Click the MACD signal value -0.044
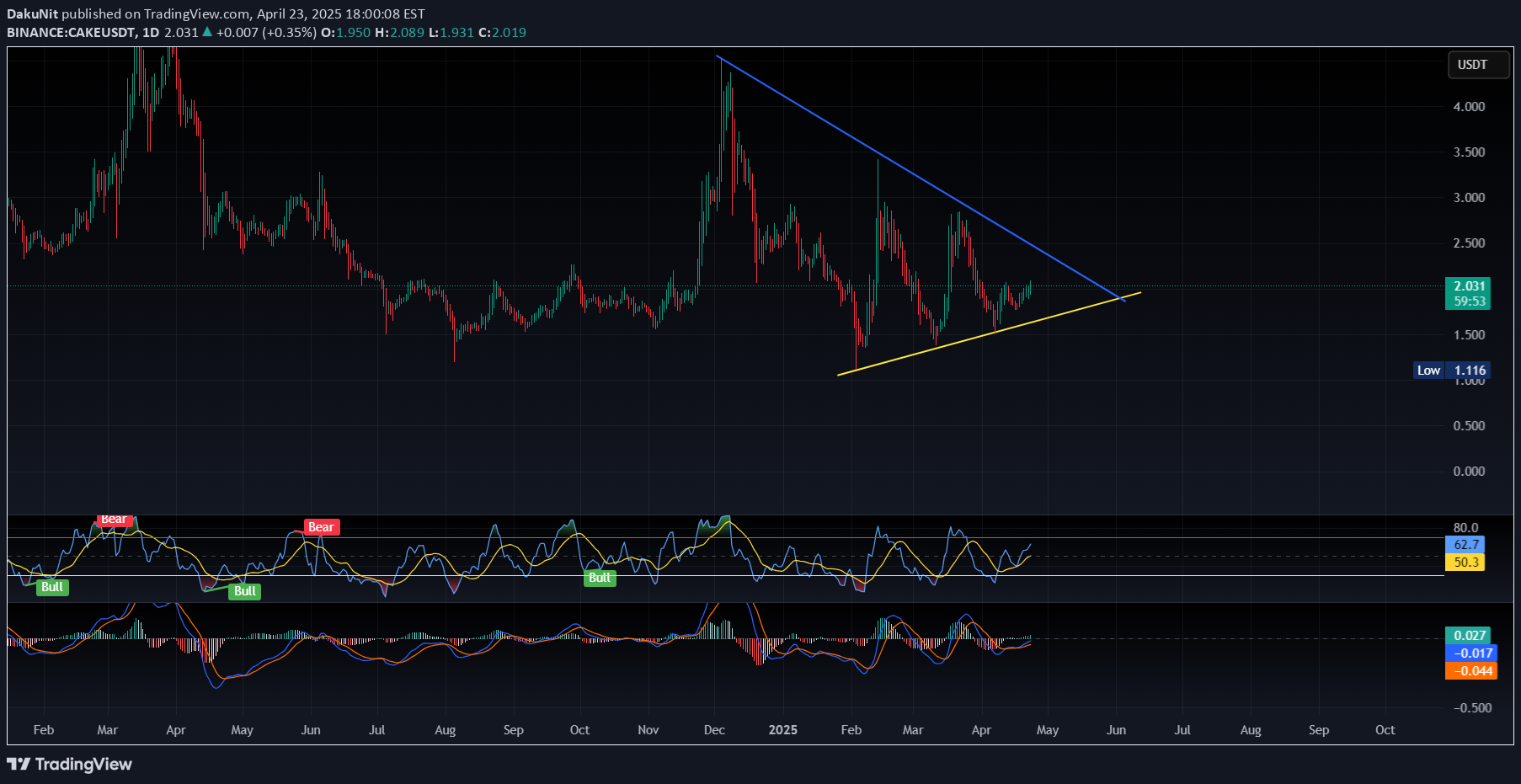1521x784 pixels. coord(1471,671)
